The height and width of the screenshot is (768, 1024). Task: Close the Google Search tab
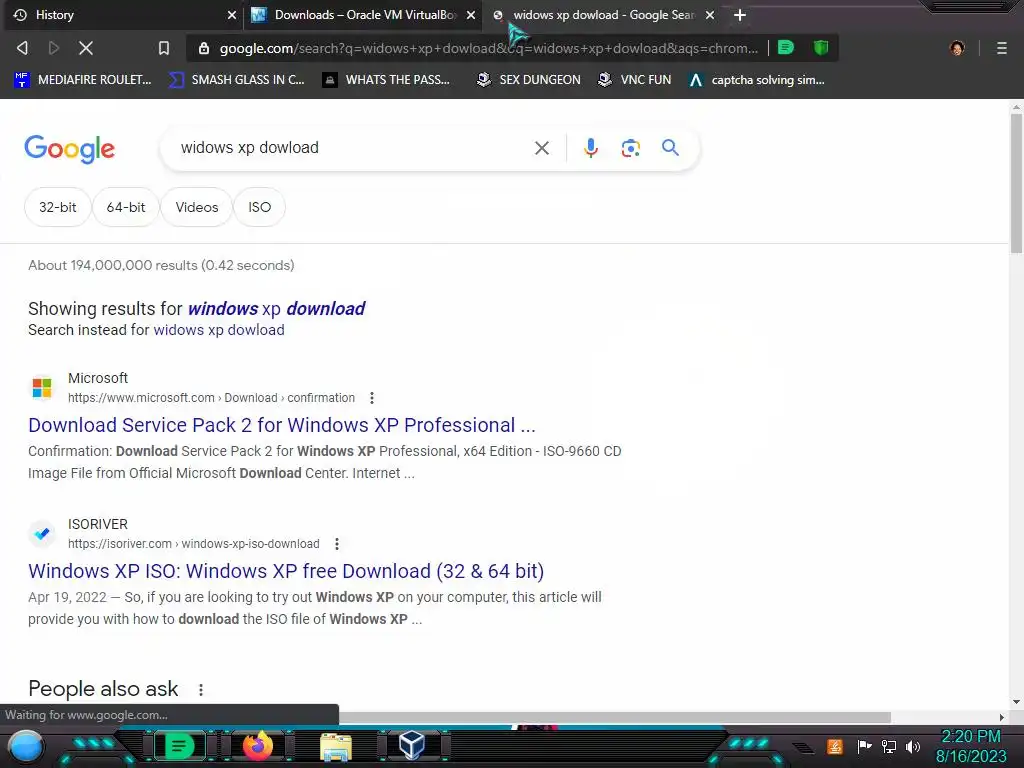click(710, 15)
